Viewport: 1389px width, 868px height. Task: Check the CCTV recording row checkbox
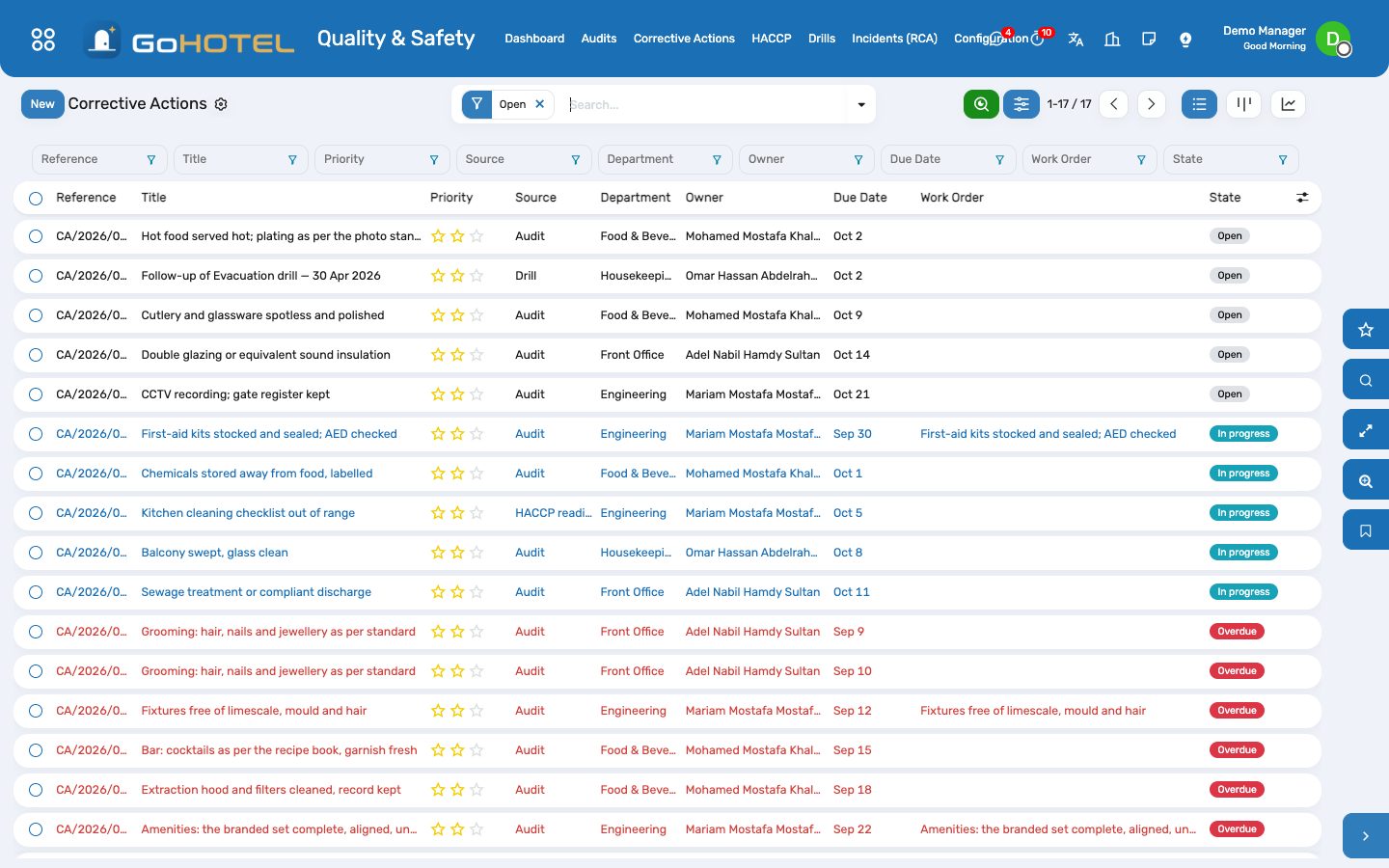(36, 394)
